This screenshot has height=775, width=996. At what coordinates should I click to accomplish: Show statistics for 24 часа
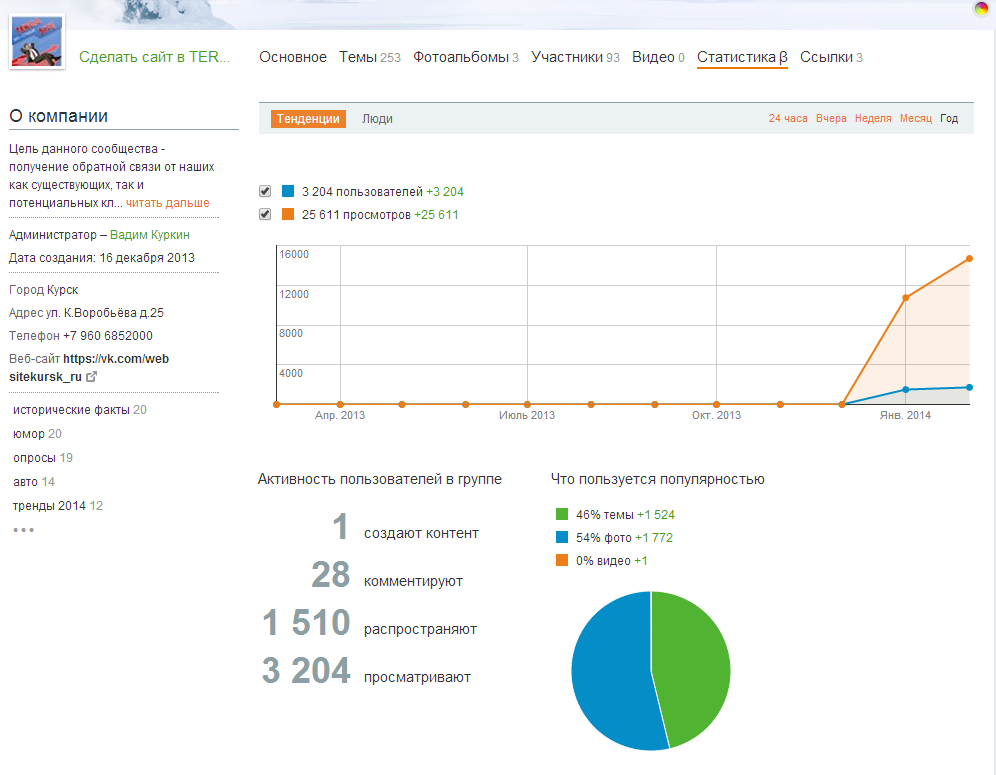tap(788, 118)
